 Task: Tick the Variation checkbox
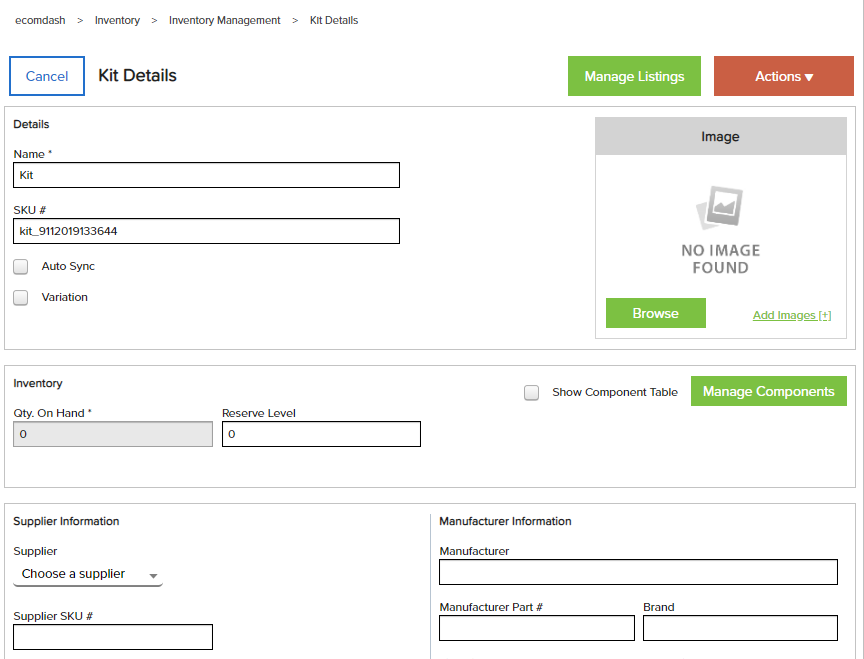coord(20,298)
